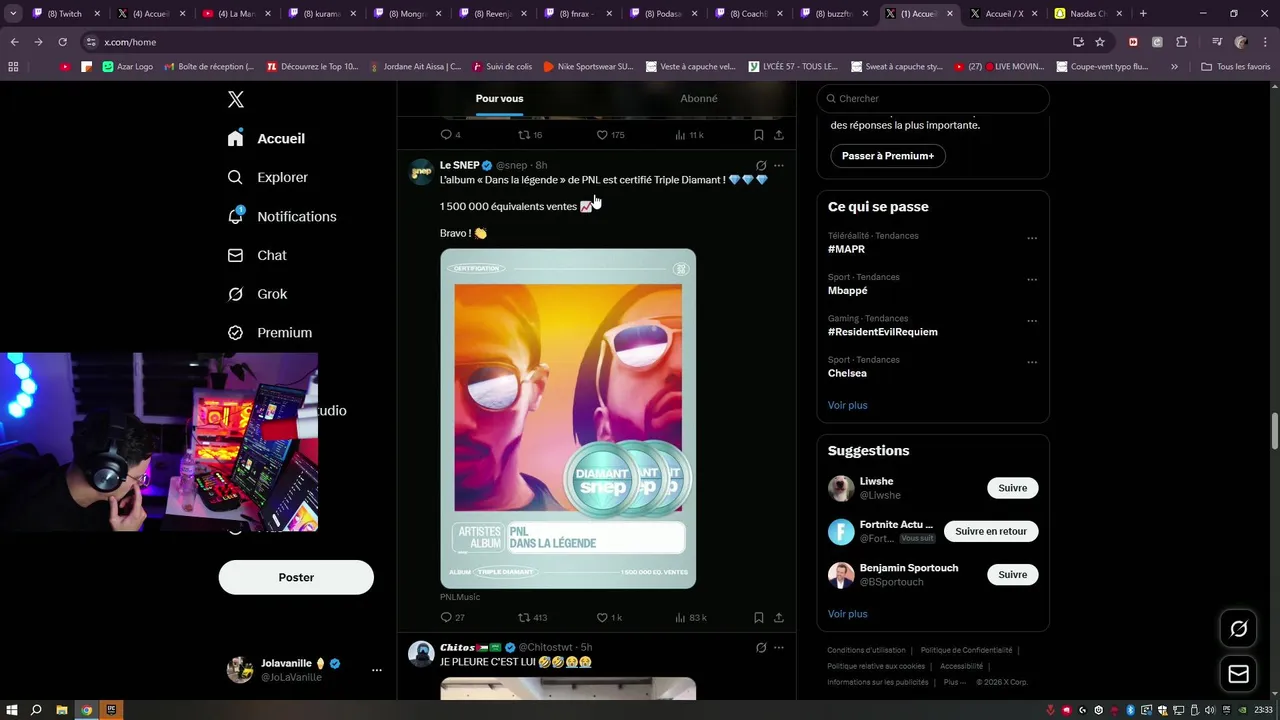
Task: Reply icon on post with 4 replies
Action: [x=446, y=134]
